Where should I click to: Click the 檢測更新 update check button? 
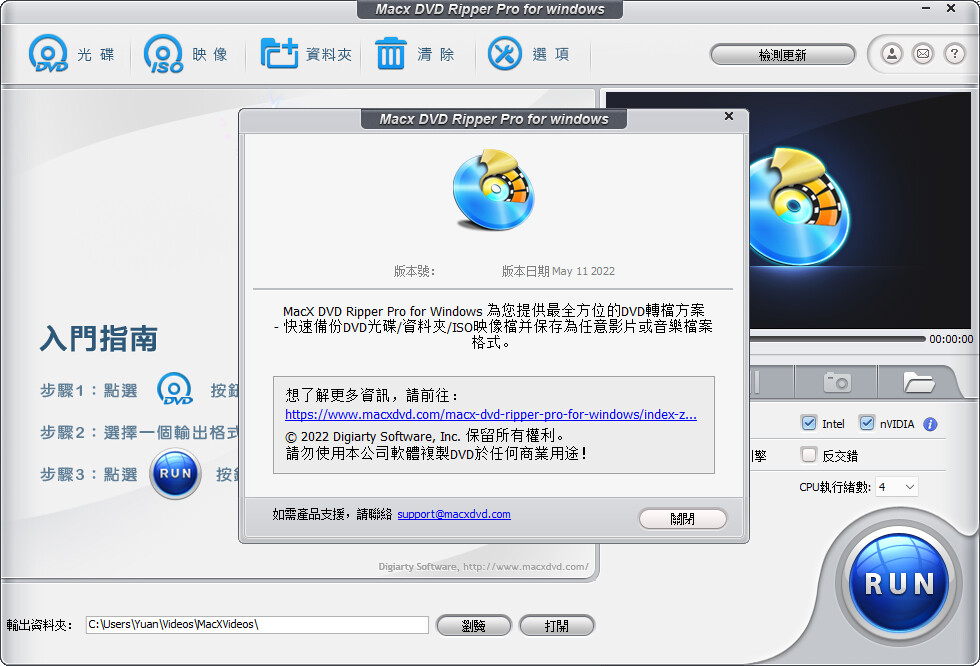783,54
